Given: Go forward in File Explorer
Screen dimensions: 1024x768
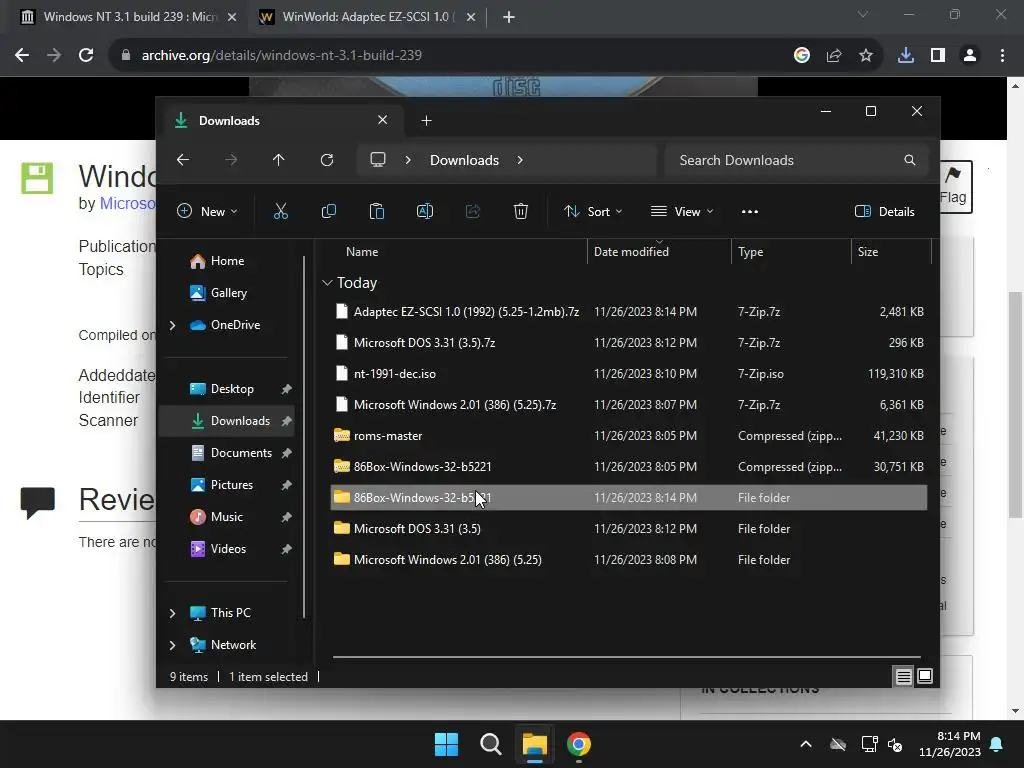Looking at the screenshot, I should pyautogui.click(x=231, y=160).
